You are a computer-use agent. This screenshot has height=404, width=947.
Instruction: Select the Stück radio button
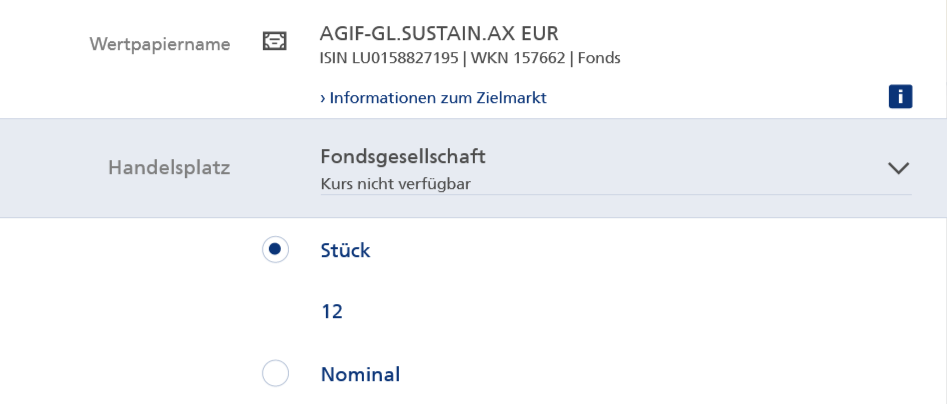pyautogui.click(x=275, y=250)
